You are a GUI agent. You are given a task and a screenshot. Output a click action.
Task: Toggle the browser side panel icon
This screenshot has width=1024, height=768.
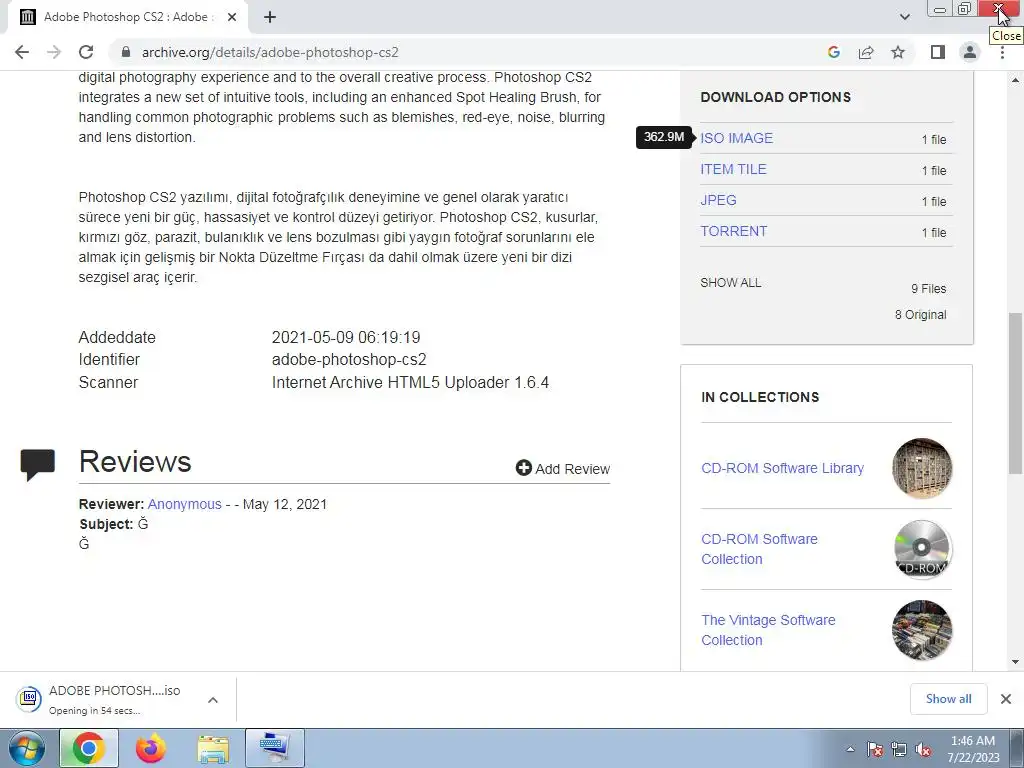pyautogui.click(x=938, y=52)
